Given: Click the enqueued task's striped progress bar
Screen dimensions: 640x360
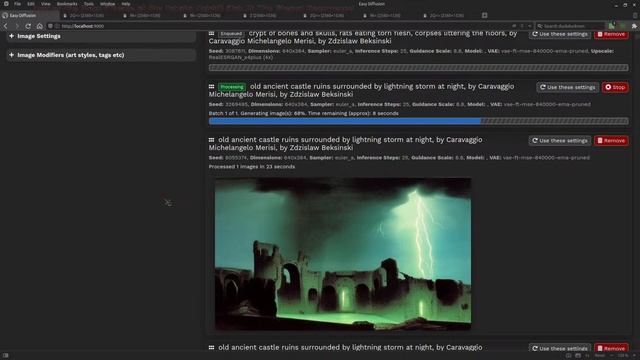Looking at the screenshot, I should [418, 67].
